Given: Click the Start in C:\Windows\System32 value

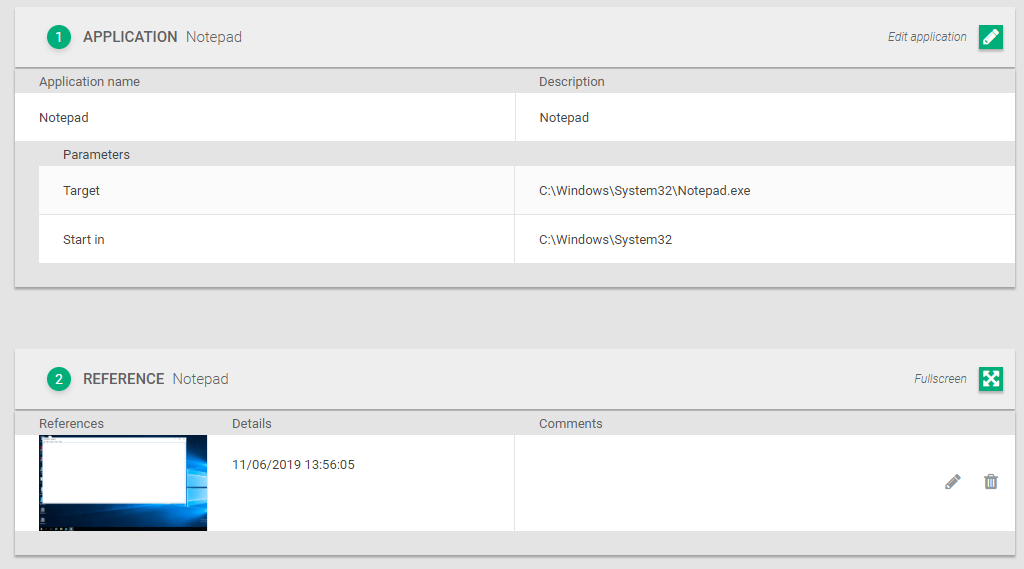Looking at the screenshot, I should 605,240.
